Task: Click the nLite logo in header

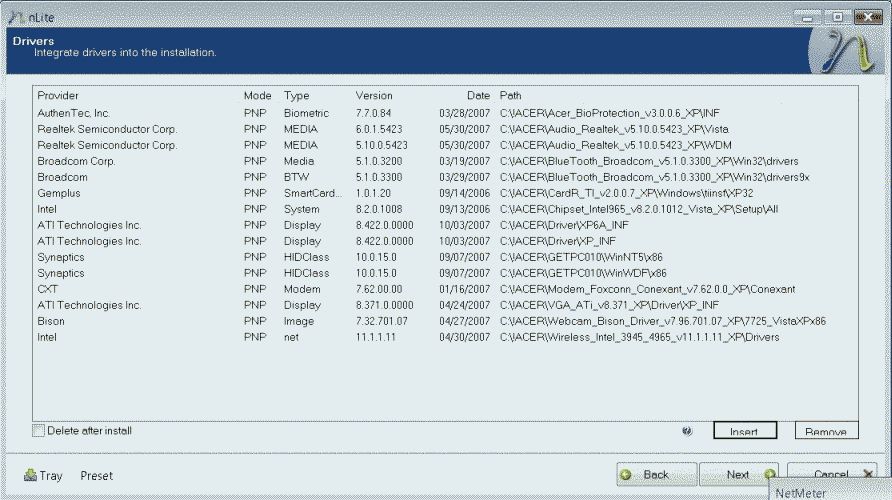Action: click(844, 51)
